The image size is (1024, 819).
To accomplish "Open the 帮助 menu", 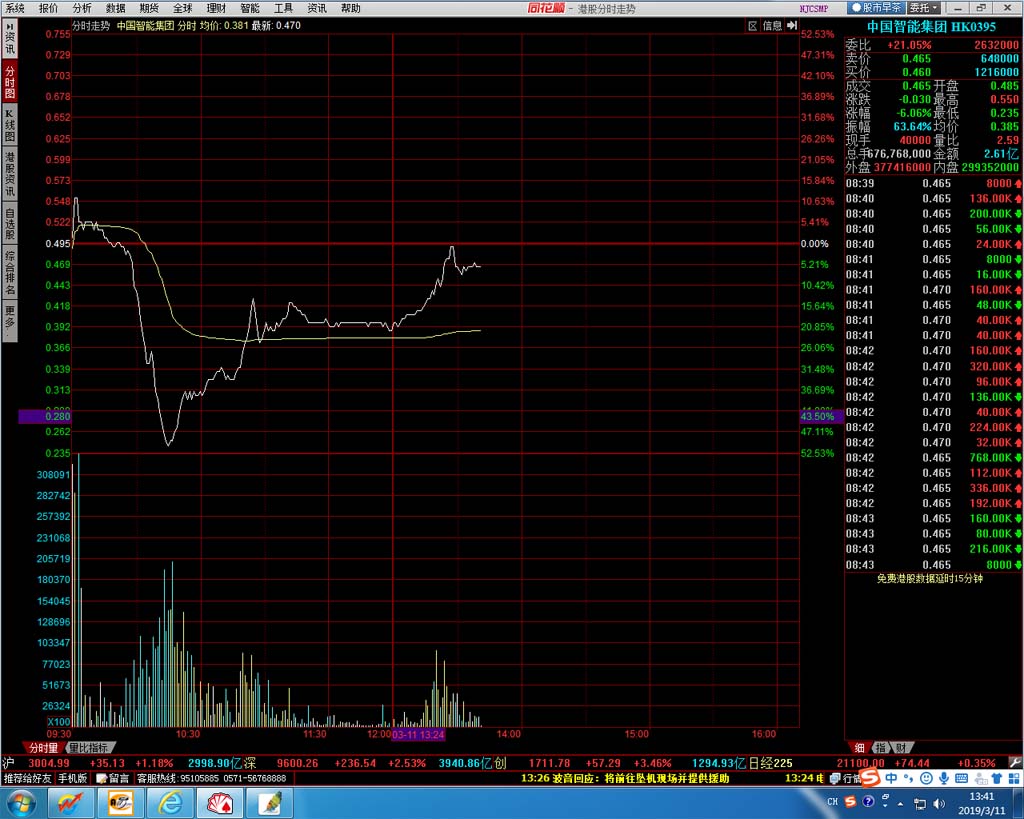I will tap(351, 8).
